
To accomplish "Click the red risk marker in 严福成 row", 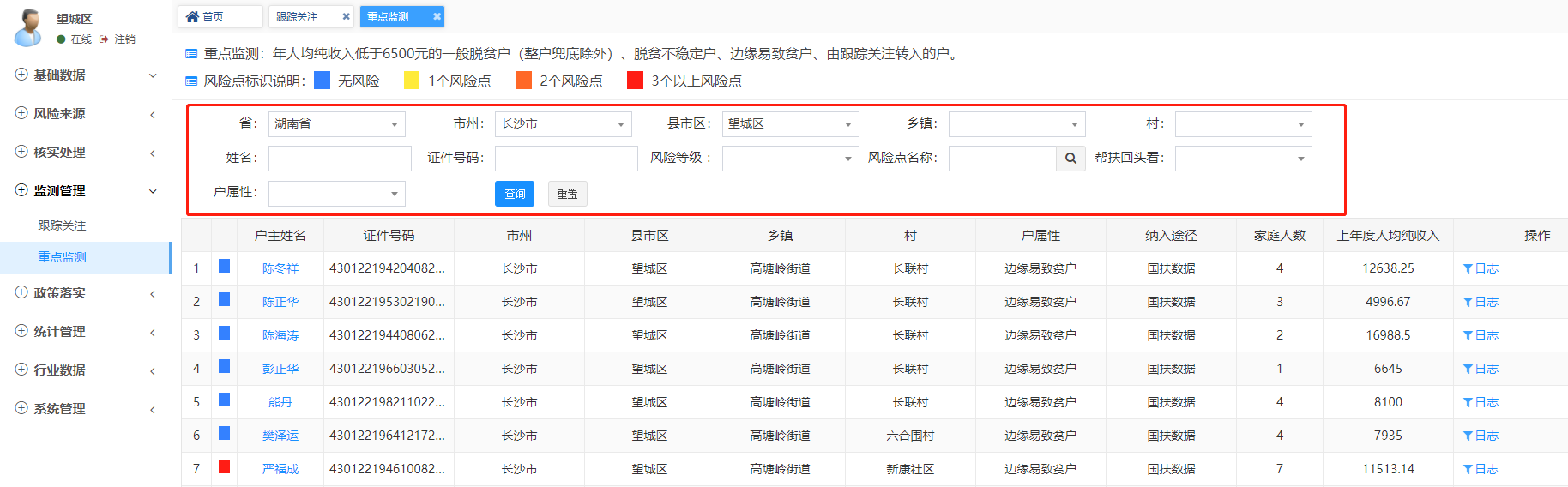I will click(x=224, y=466).
